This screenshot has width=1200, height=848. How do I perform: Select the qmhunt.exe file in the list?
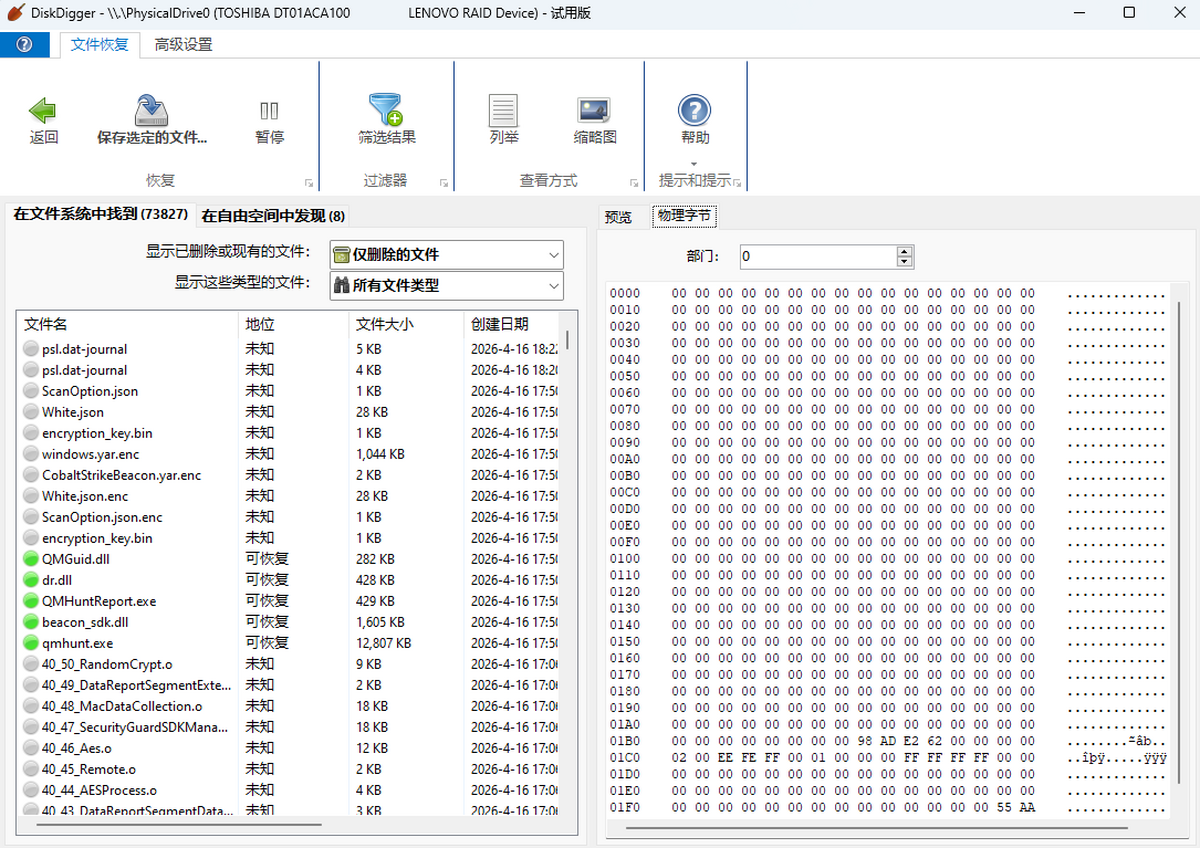pos(77,643)
